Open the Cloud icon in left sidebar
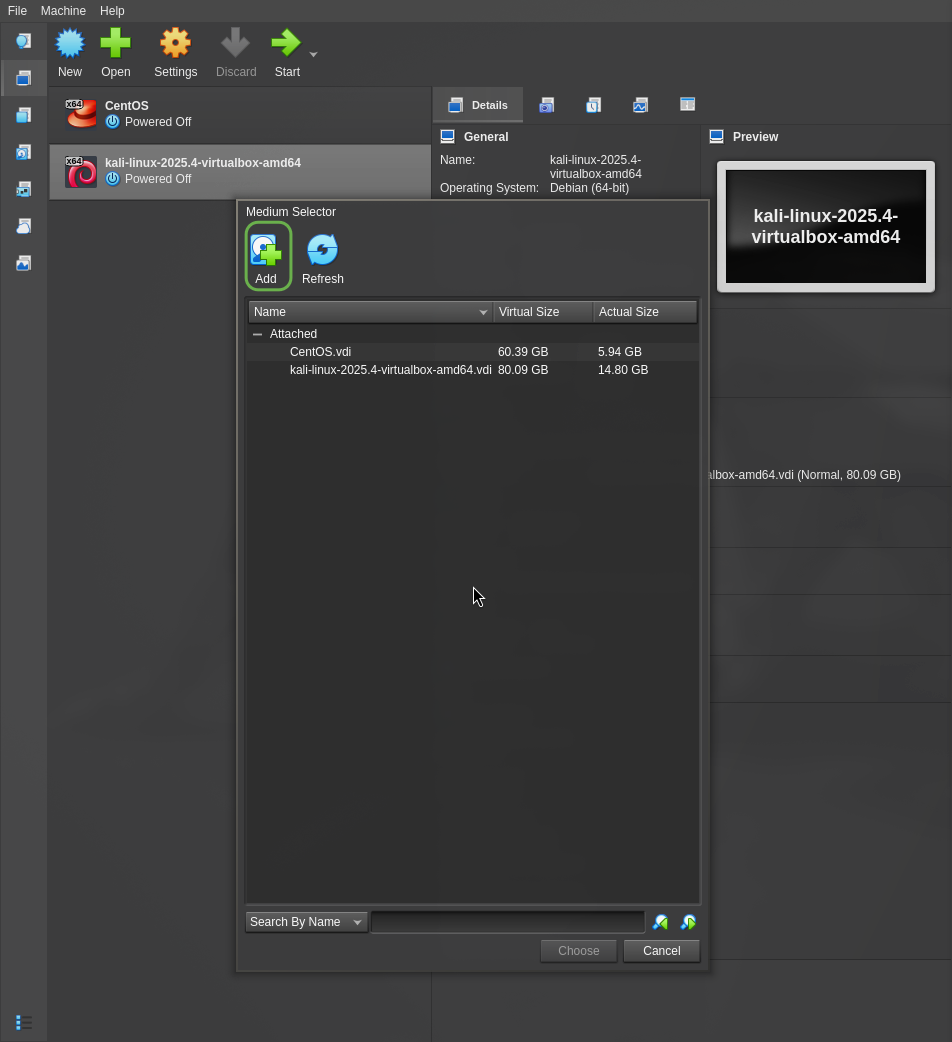The image size is (952, 1042). [23, 227]
